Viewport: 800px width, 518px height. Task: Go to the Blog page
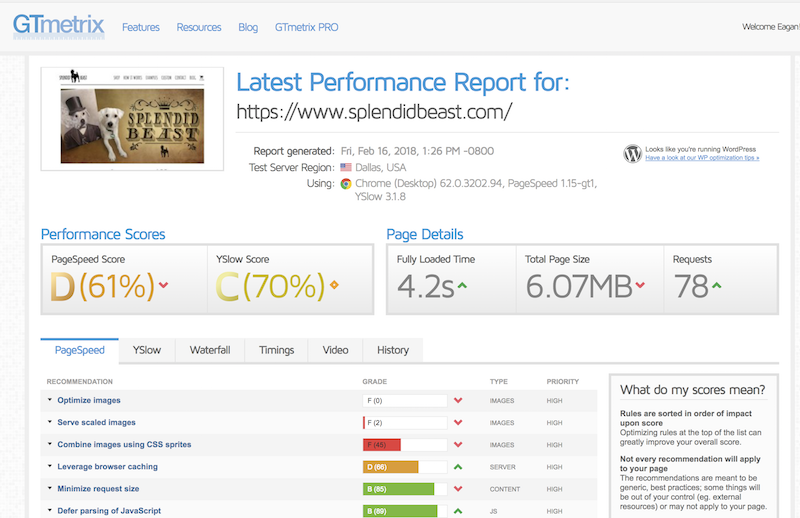coord(248,28)
